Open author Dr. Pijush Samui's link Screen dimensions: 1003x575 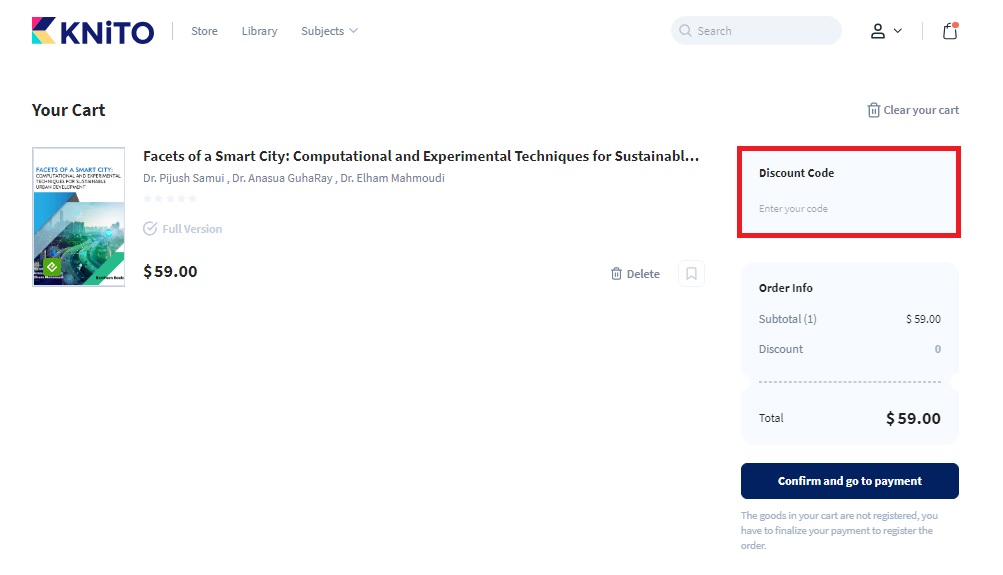point(183,178)
